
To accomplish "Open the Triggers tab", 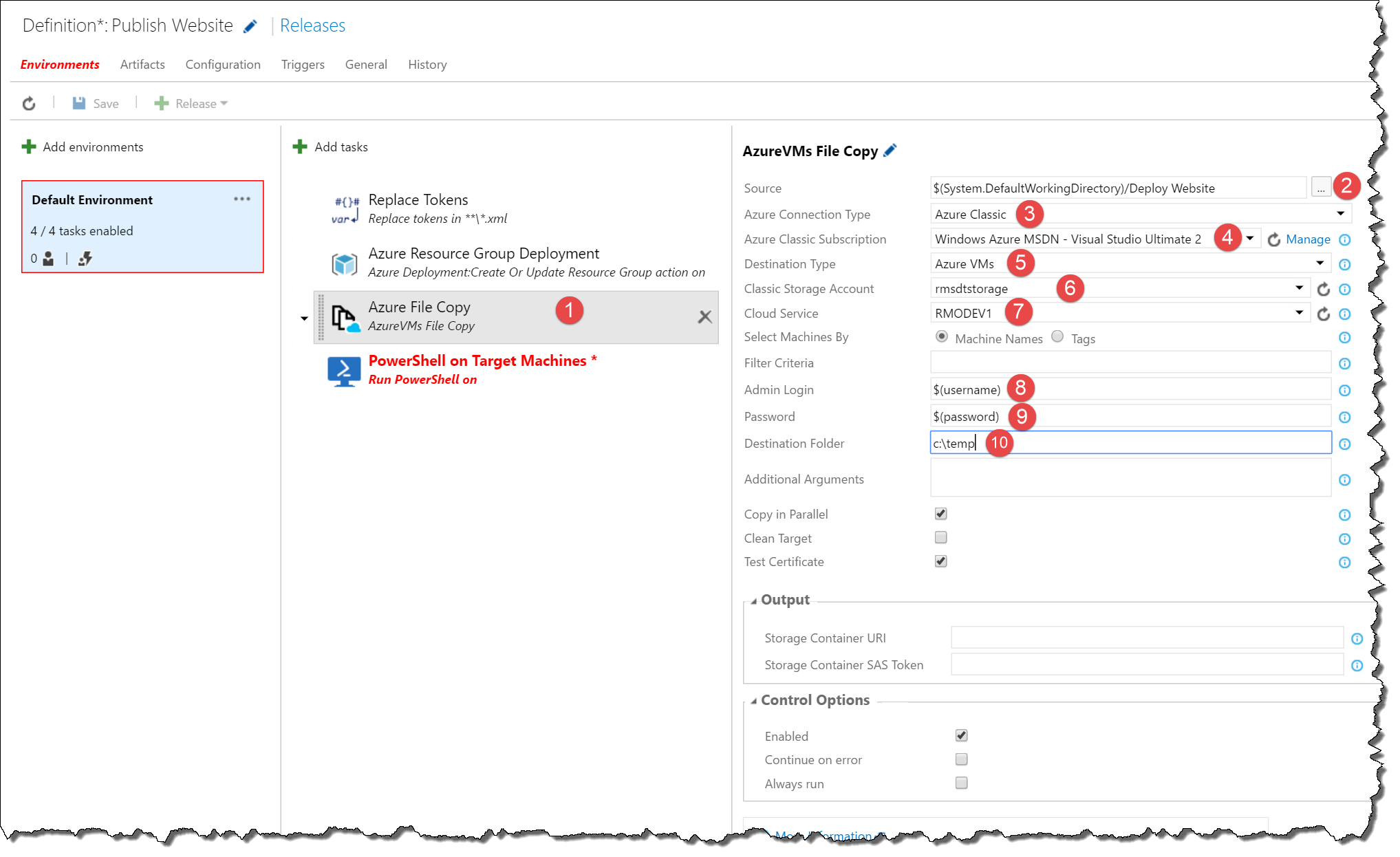I will click(303, 65).
